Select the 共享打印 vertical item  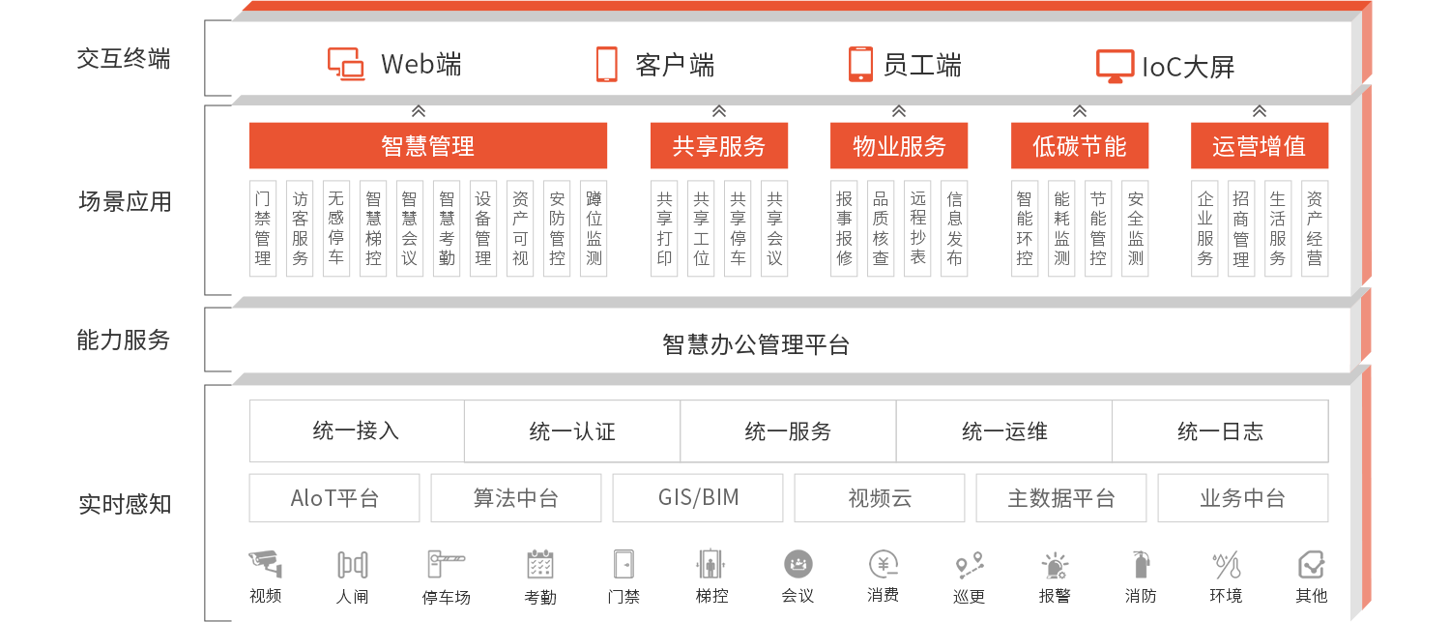click(665, 228)
